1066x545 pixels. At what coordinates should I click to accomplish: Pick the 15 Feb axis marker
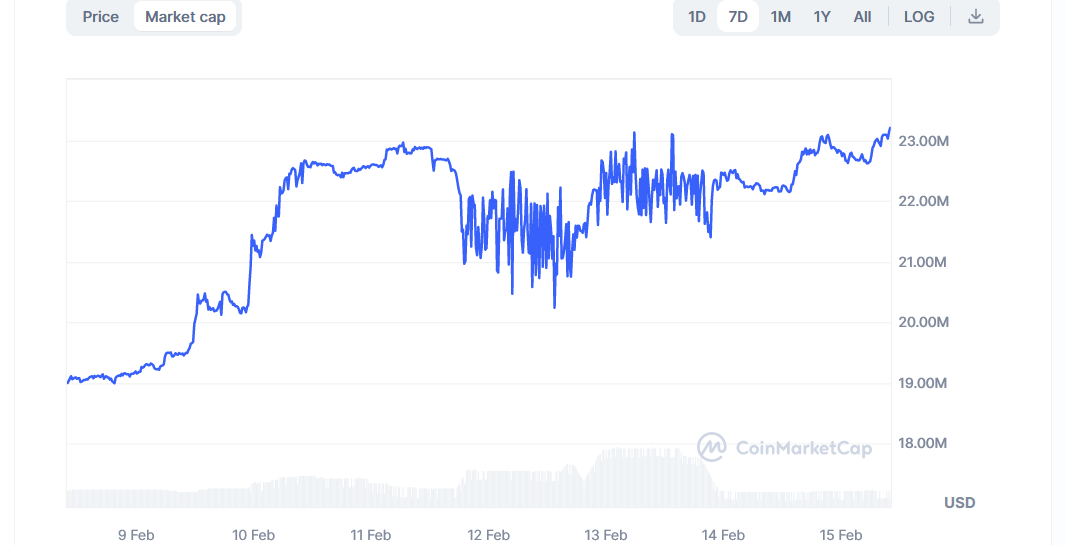(841, 535)
